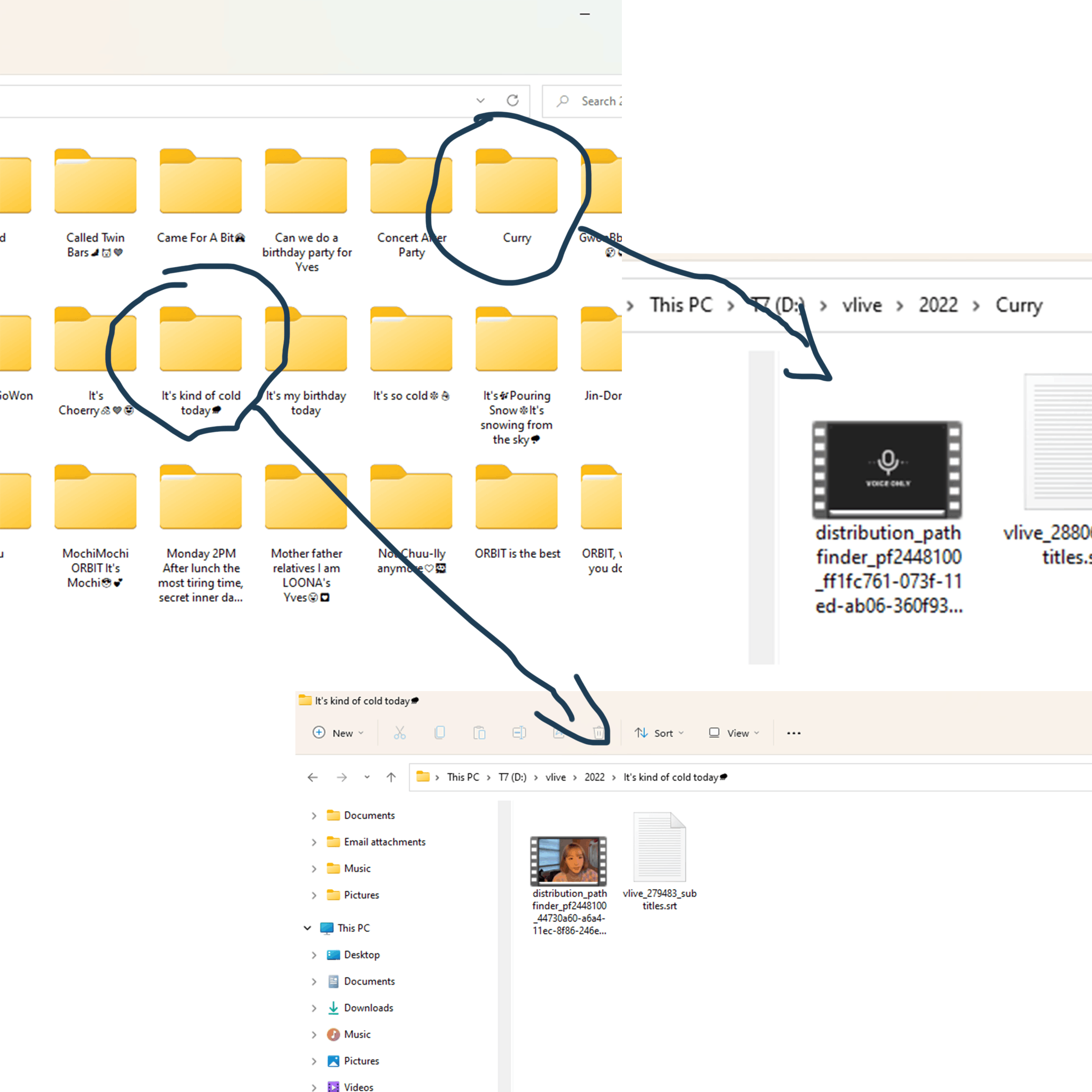Expand the Email attachments tree node
1092x1092 pixels.
314,842
